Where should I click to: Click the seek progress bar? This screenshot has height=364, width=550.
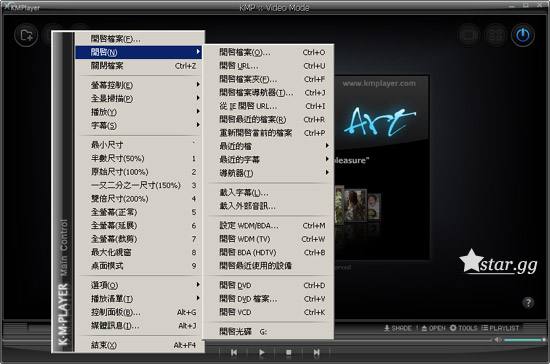(x=412, y=340)
